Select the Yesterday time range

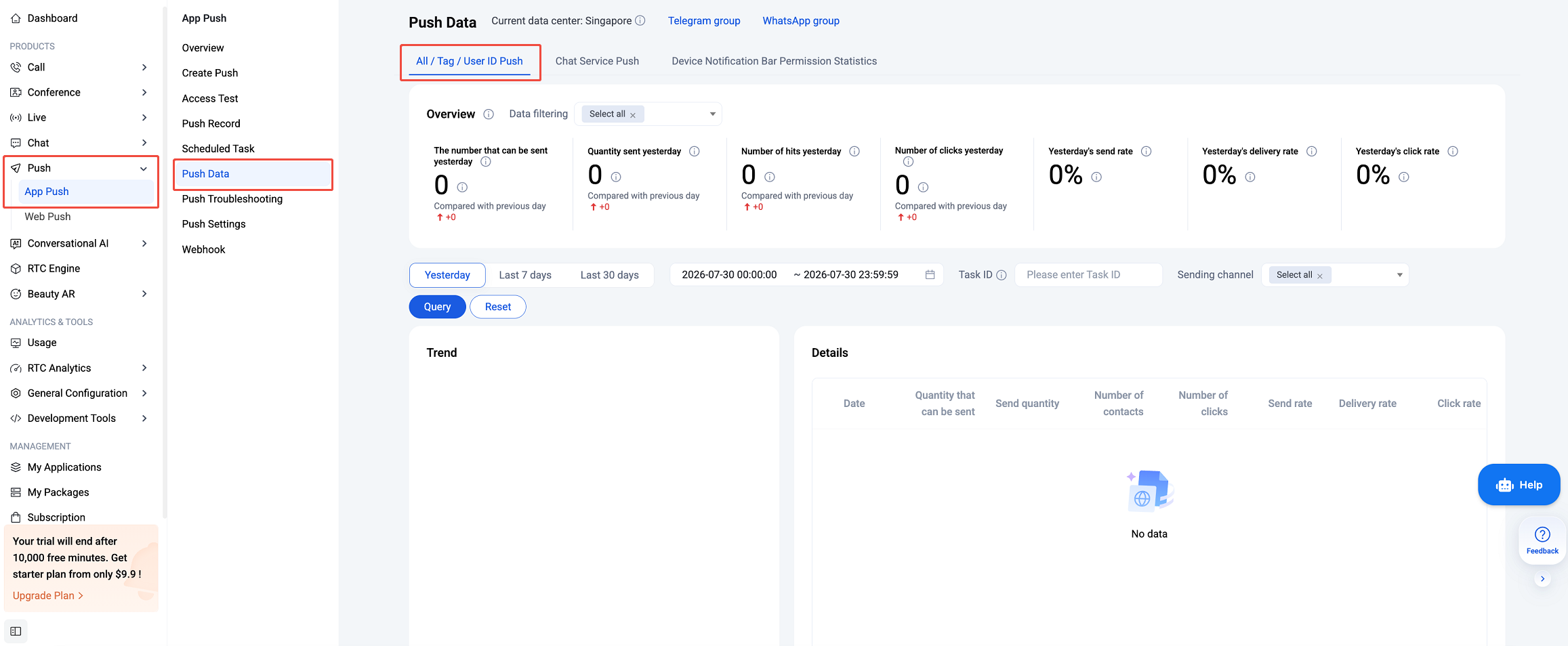pyautogui.click(x=447, y=275)
